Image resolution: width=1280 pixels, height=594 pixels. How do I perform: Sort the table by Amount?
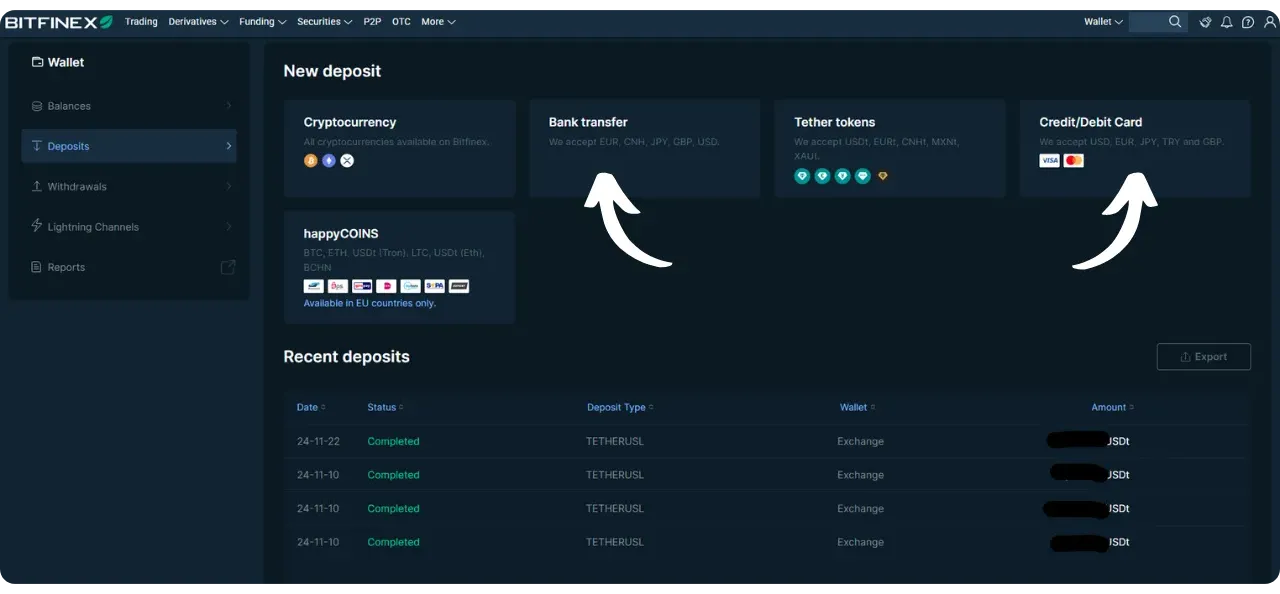click(x=1110, y=407)
